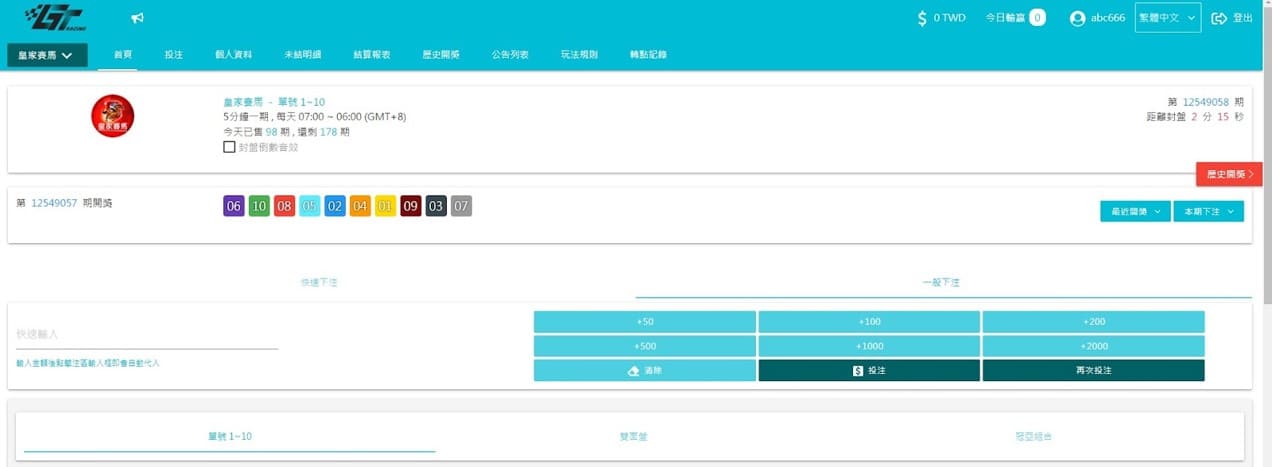Click the +2000 amount button
Screen dimensions: 1272x467
(x=1093, y=346)
